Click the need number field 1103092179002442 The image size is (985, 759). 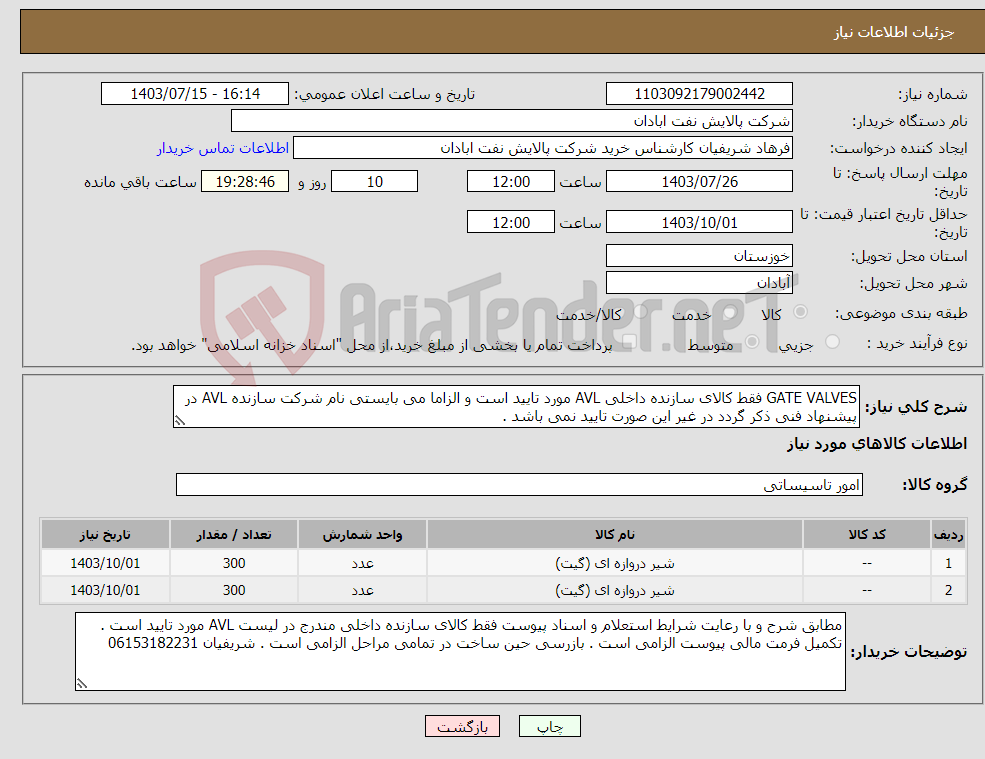coord(699,94)
